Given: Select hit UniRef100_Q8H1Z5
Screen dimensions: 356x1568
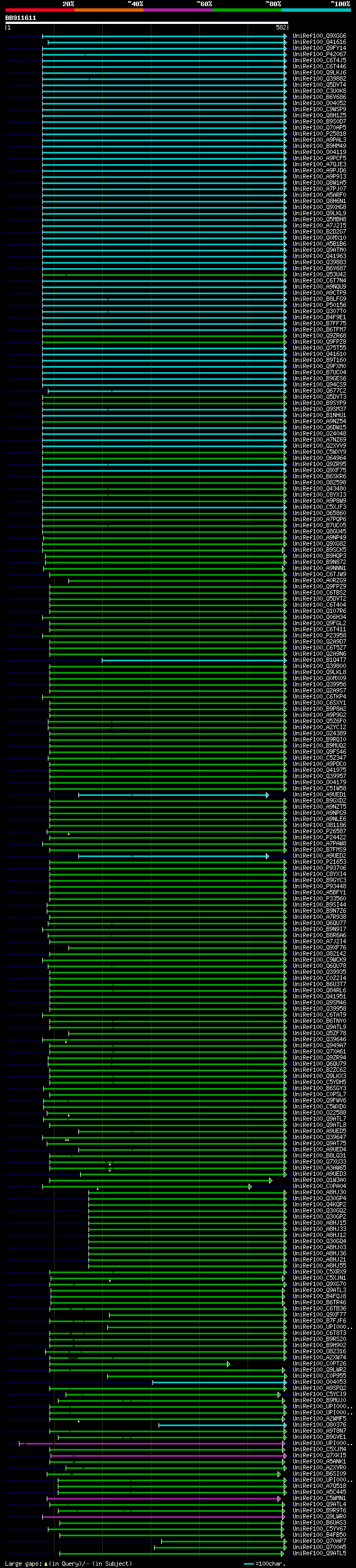Looking at the screenshot, I should click(x=319, y=115).
